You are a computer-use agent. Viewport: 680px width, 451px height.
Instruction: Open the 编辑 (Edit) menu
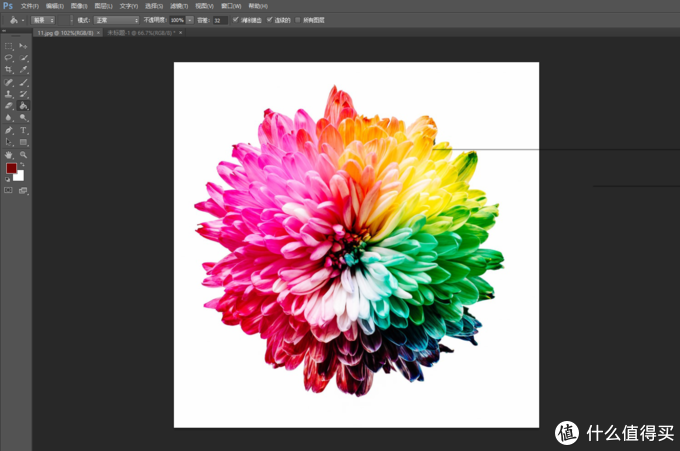coord(55,6)
